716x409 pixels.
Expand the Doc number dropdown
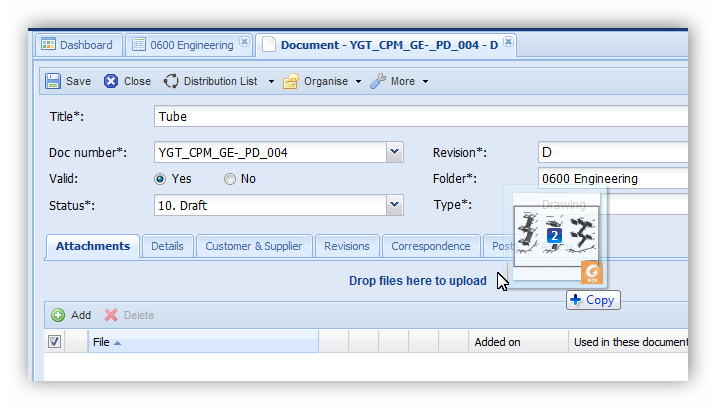[394, 152]
